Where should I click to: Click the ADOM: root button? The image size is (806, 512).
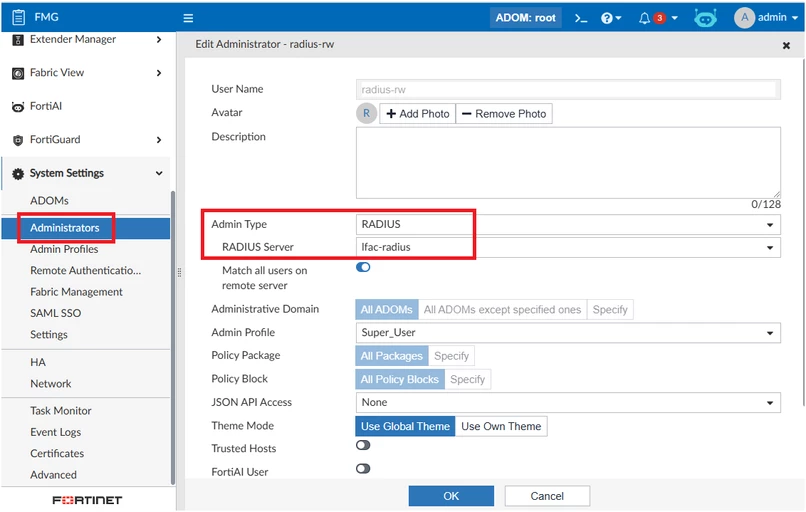pos(525,18)
